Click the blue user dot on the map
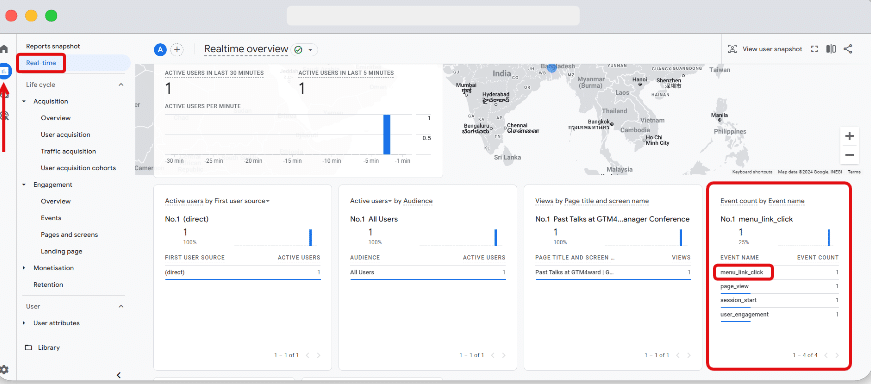Image resolution: width=871 pixels, height=384 pixels. [x=552, y=68]
